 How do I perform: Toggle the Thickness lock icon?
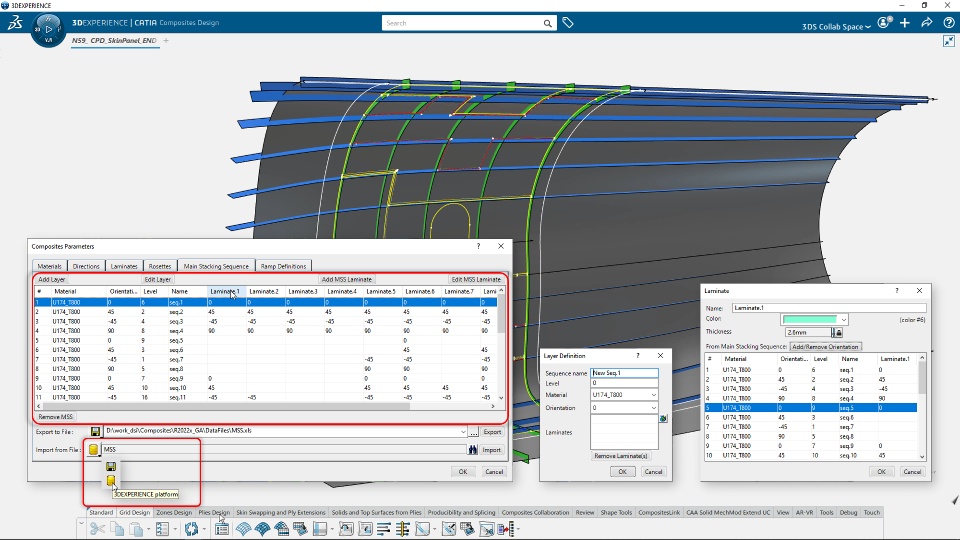pyautogui.click(x=838, y=332)
